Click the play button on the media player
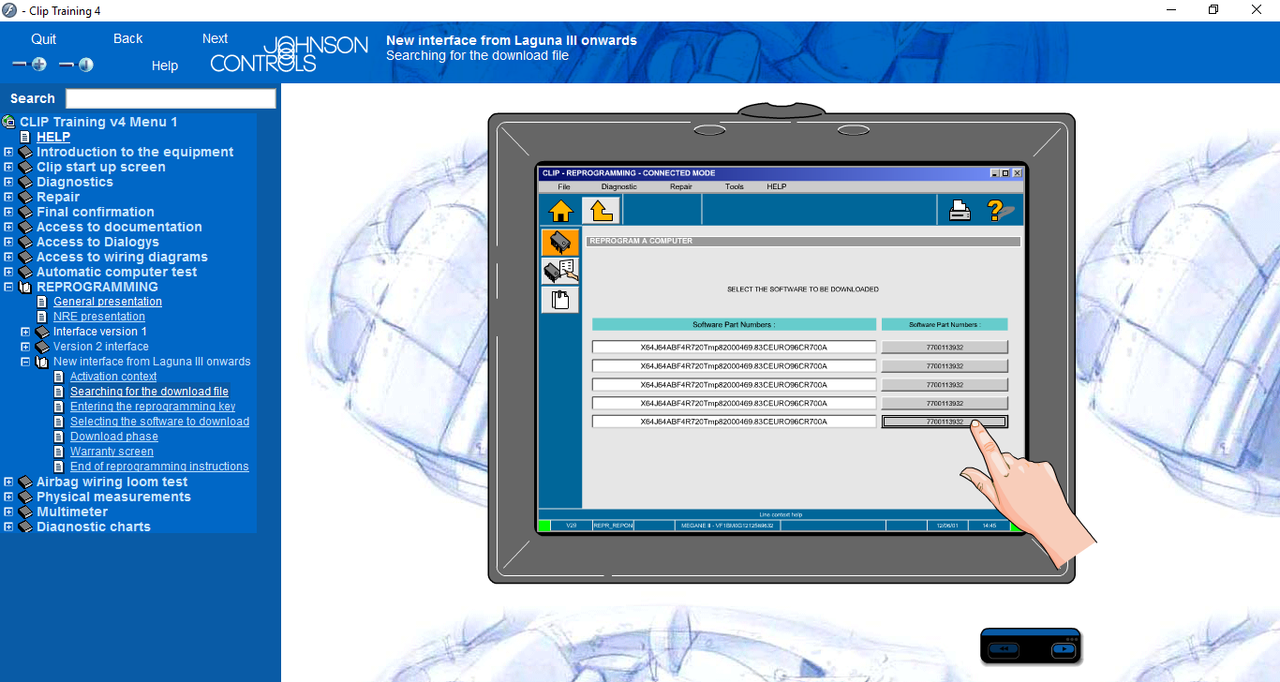This screenshot has width=1280, height=682. point(1062,649)
